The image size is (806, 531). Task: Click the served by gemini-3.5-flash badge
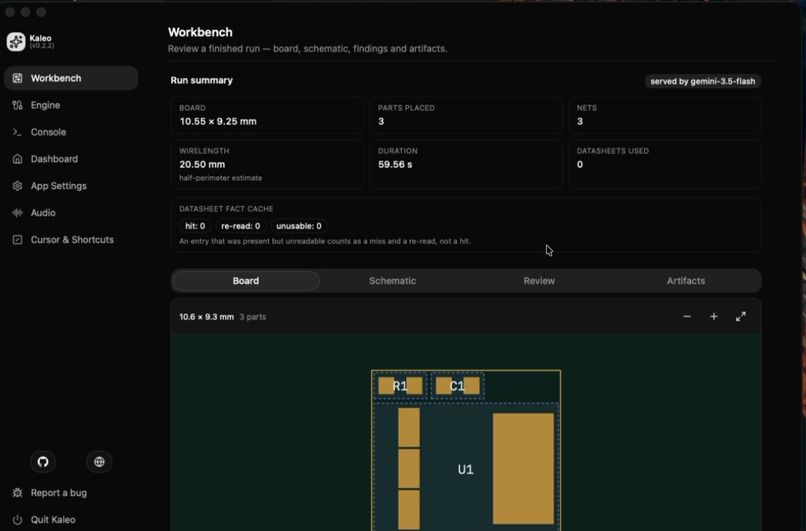(703, 81)
